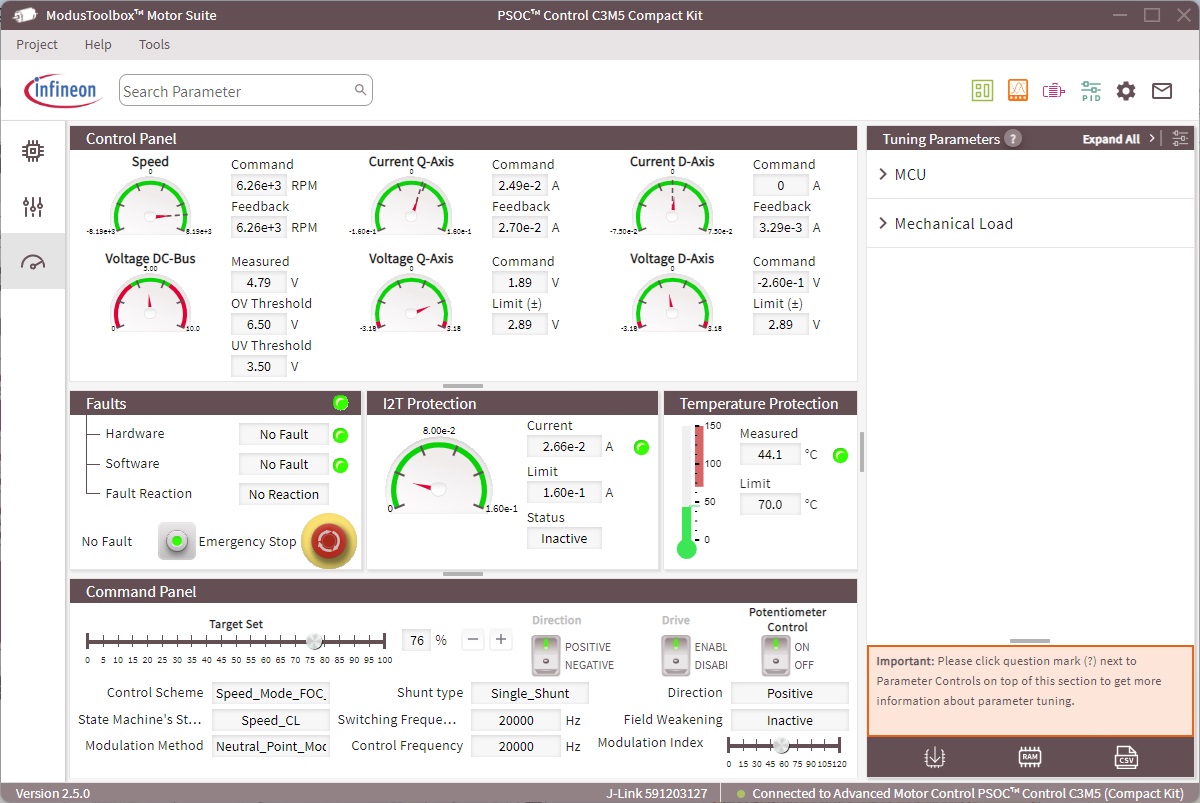Image resolution: width=1200 pixels, height=803 pixels.
Task: Expand the MCU parameter group
Action: tap(910, 175)
